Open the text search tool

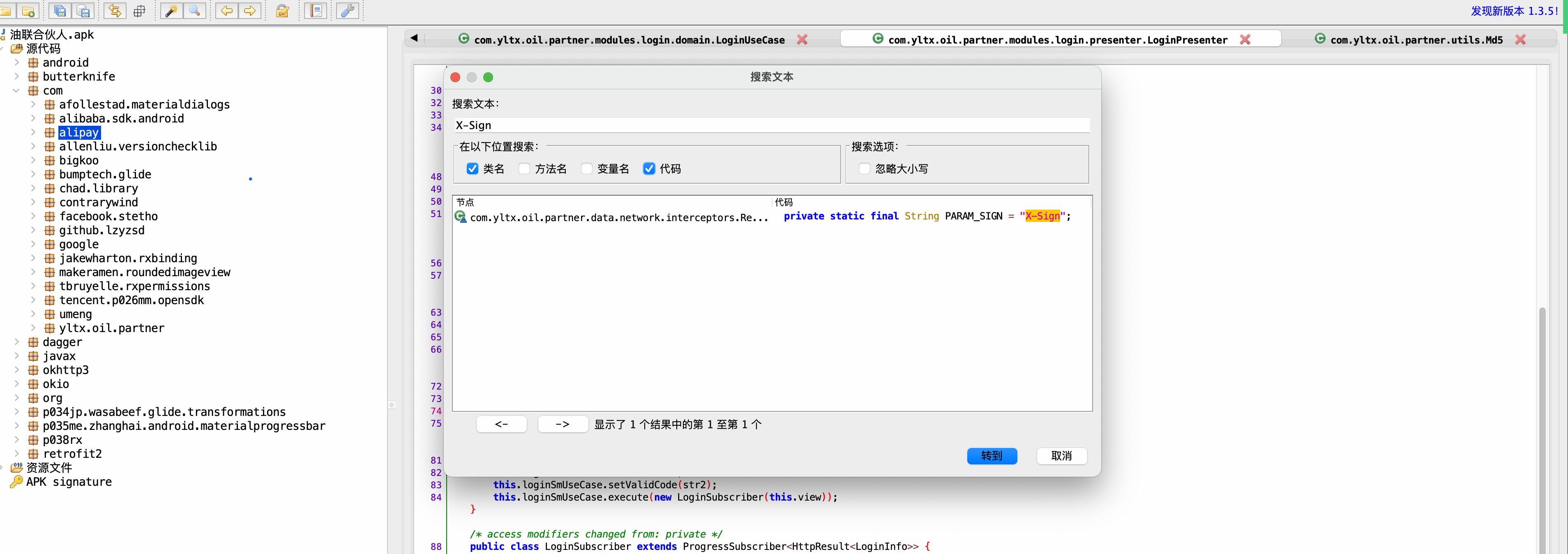pyautogui.click(x=195, y=10)
